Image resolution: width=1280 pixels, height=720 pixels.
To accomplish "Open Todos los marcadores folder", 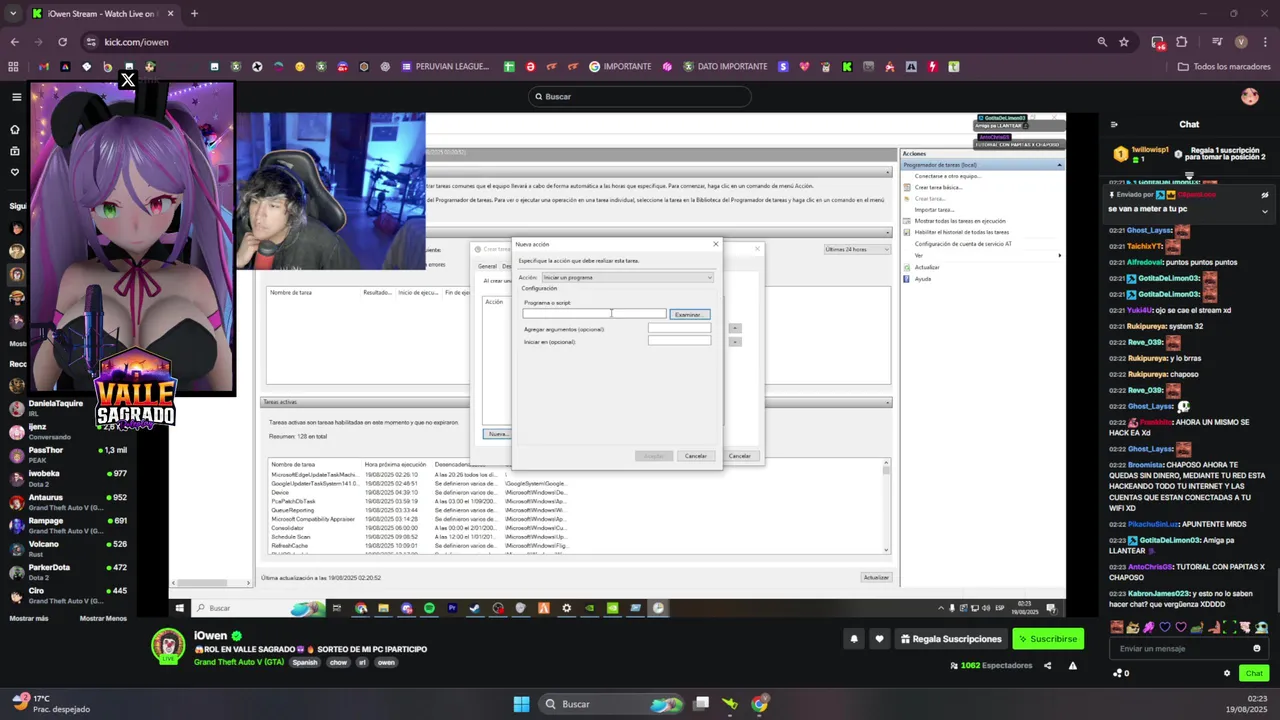I will 1224,67.
